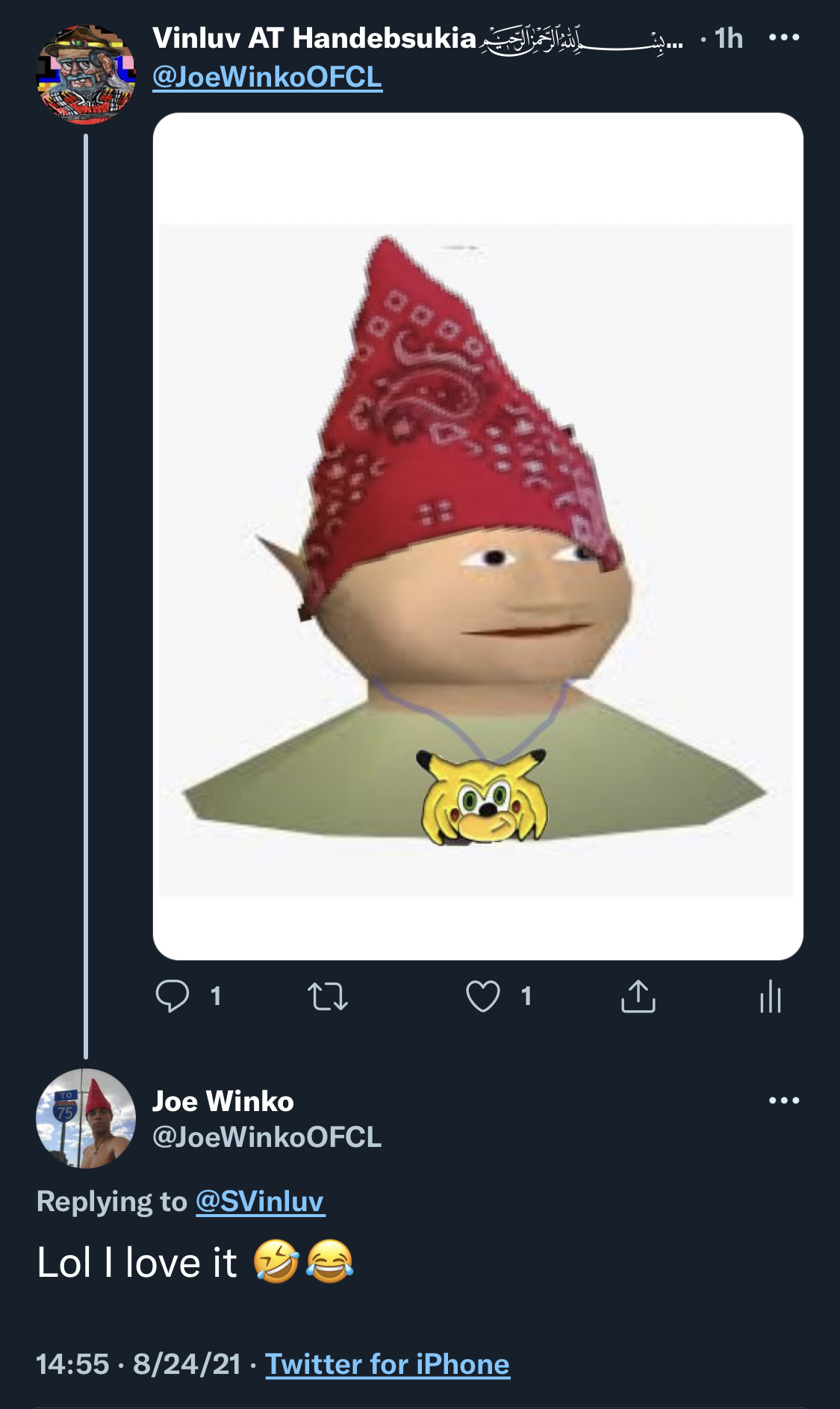This screenshot has height=1409, width=840.
Task: Tap the retweet icon under the image
Action: (328, 996)
